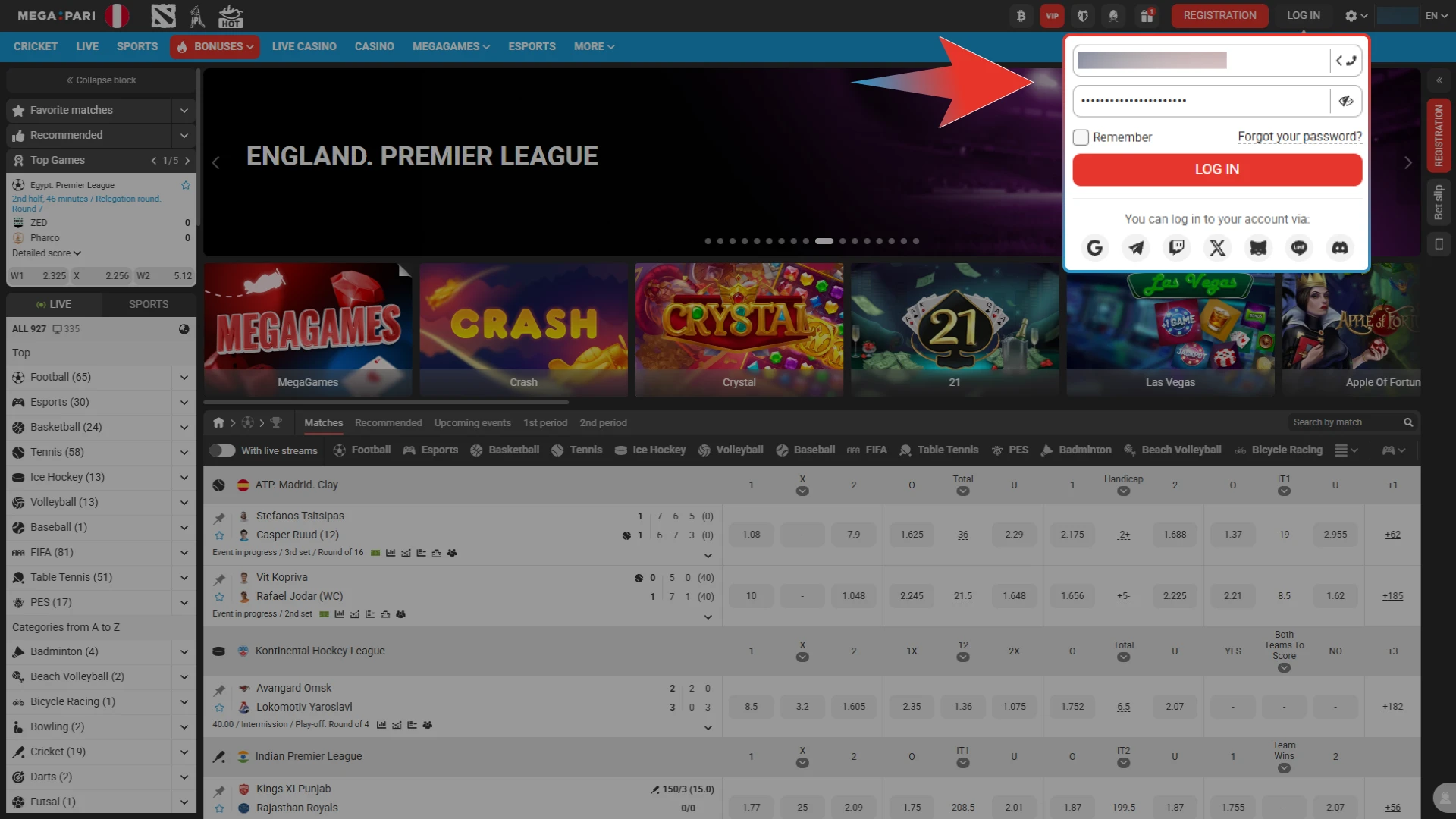
Task: Show the password with the eye icon
Action: (x=1346, y=101)
